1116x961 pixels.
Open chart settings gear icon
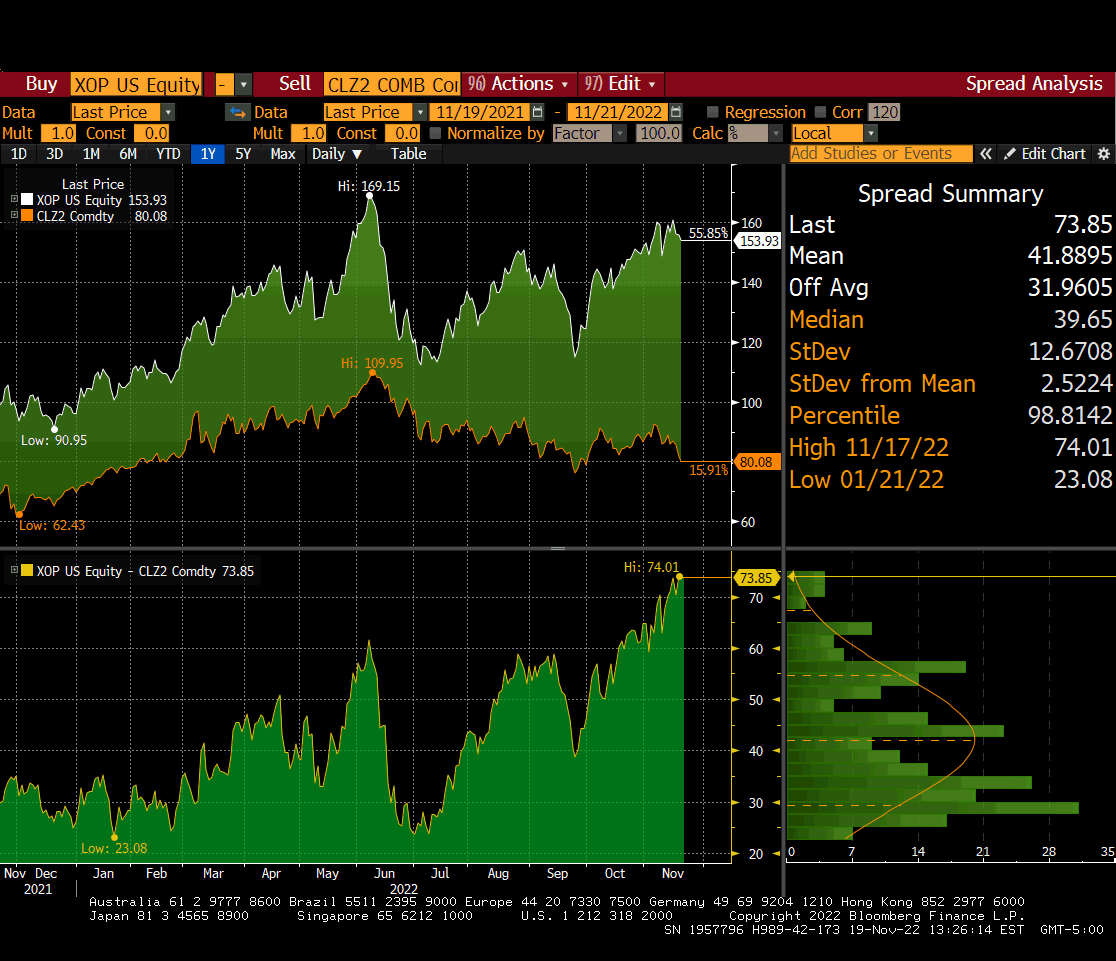(1104, 154)
